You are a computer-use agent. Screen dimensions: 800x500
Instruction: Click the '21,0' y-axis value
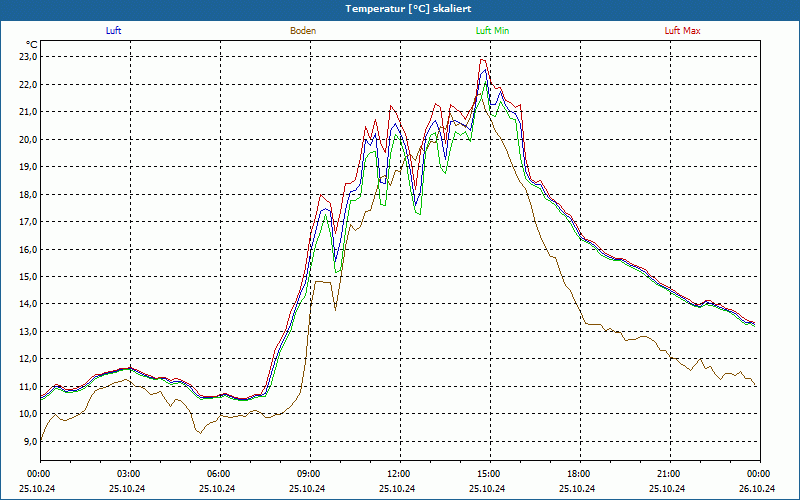click(x=29, y=112)
